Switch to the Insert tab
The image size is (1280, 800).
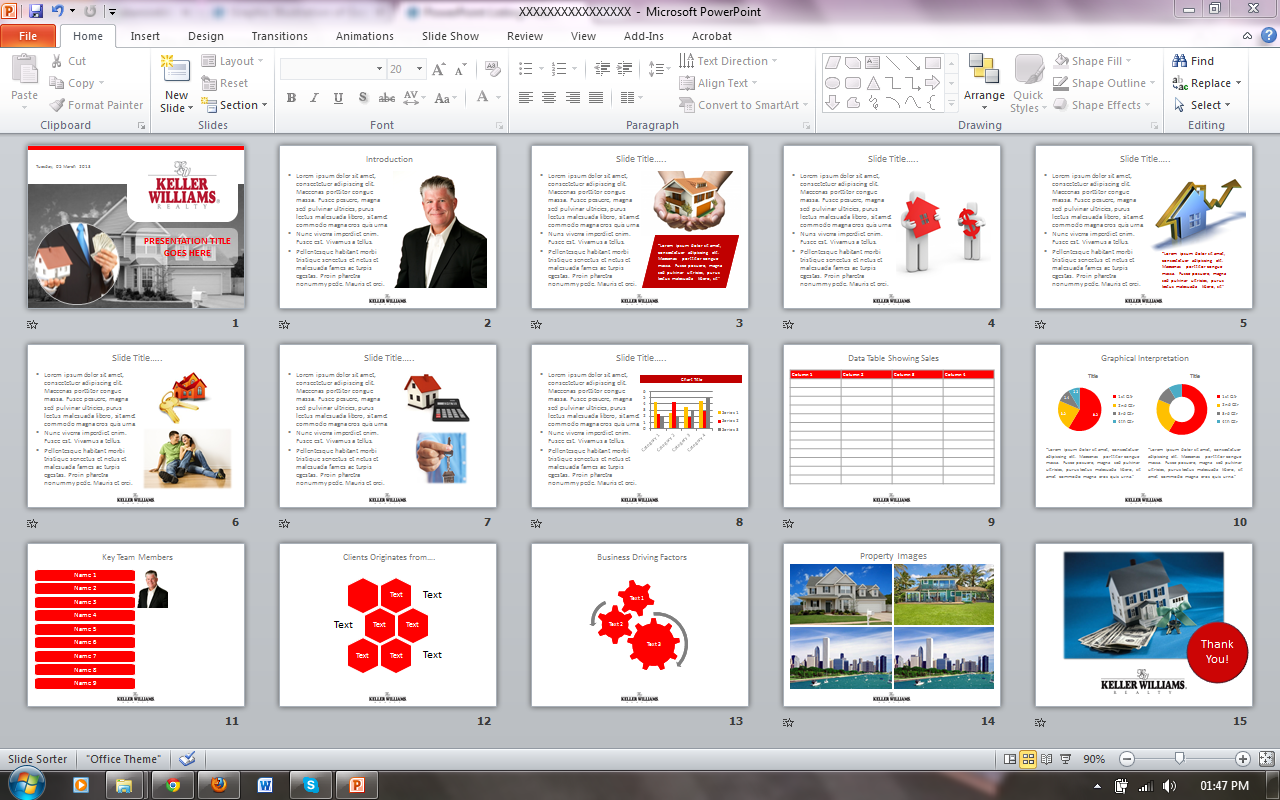[x=145, y=36]
